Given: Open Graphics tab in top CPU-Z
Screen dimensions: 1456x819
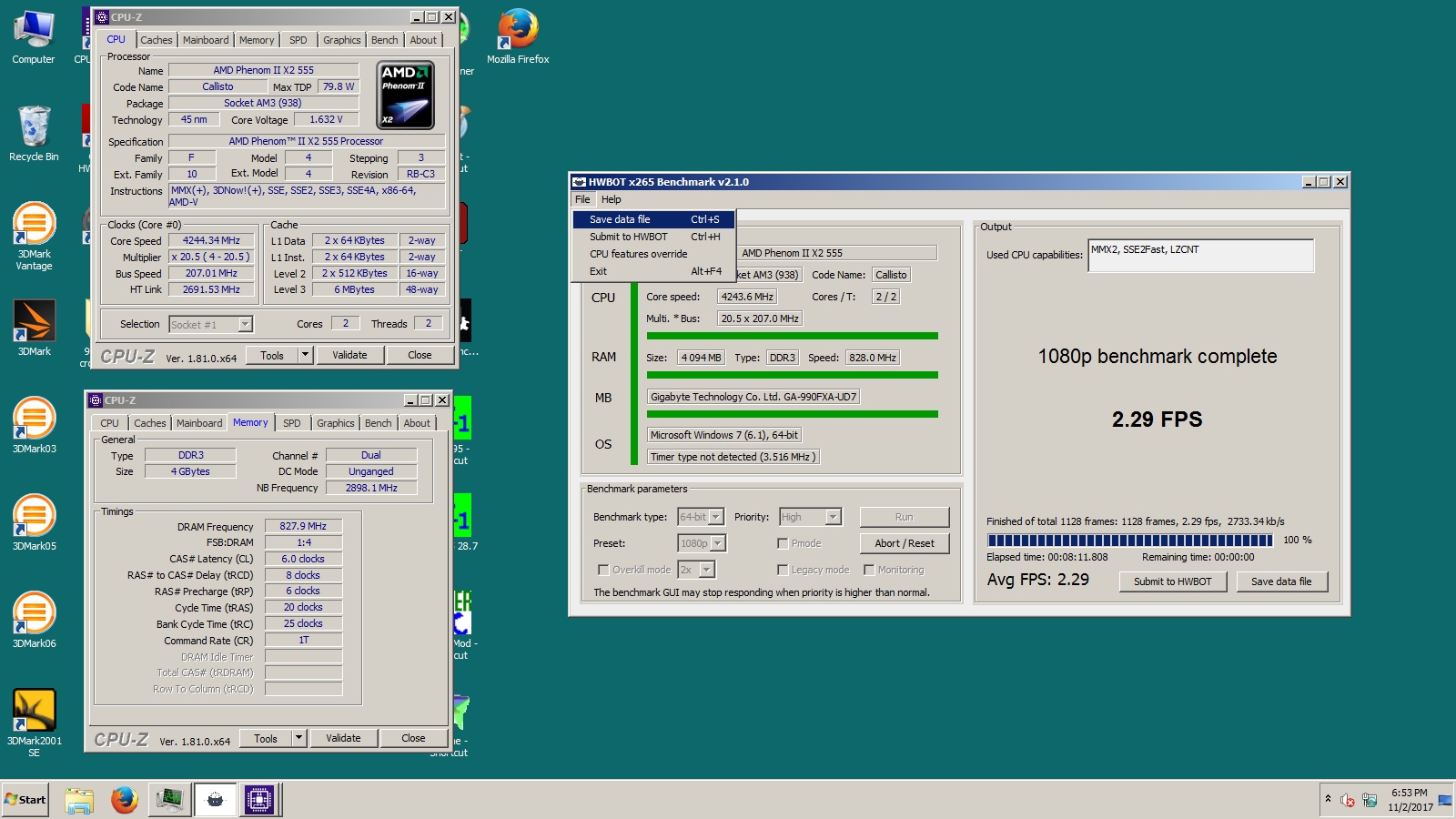Looking at the screenshot, I should 342,40.
